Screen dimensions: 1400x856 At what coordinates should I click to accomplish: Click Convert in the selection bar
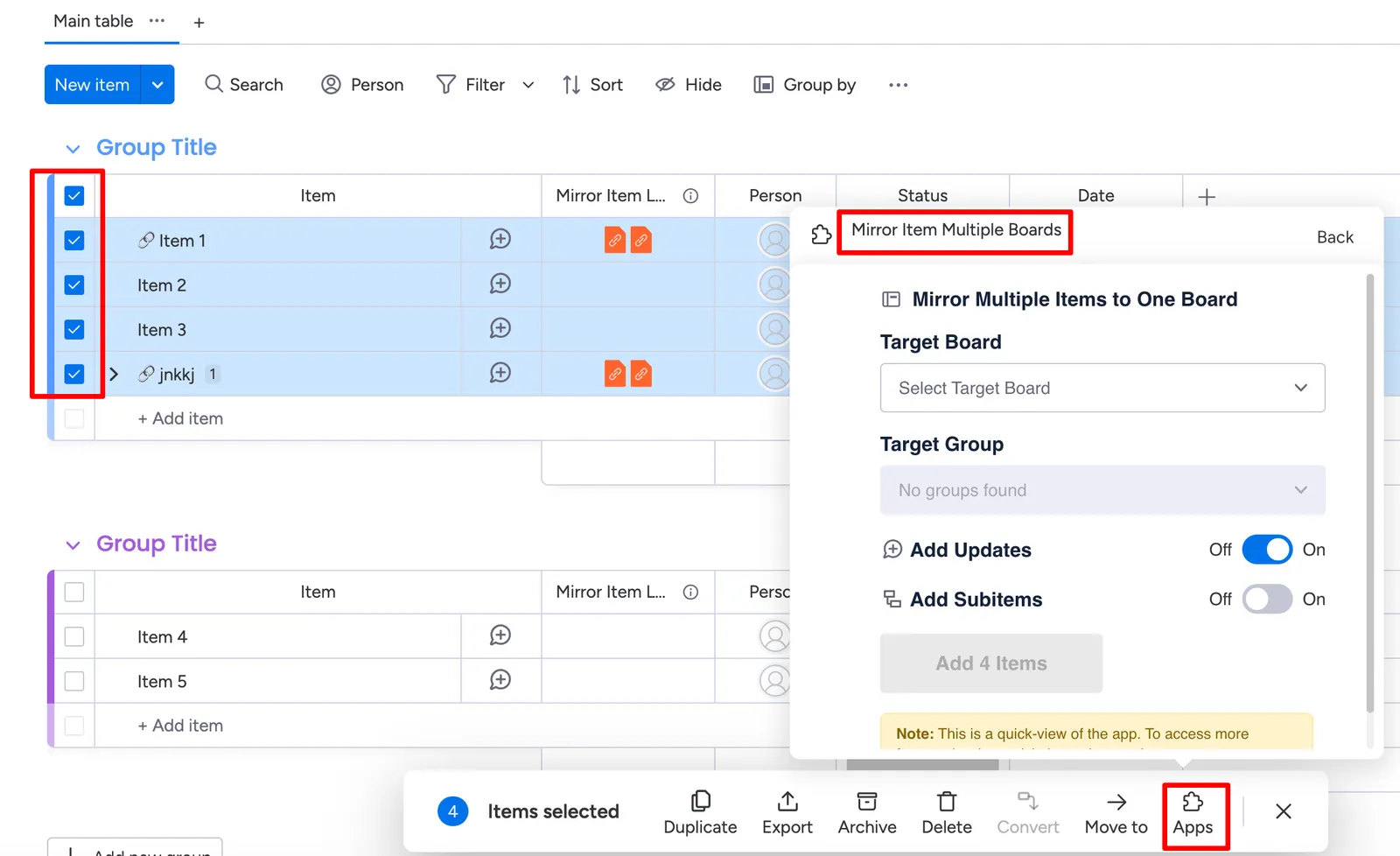pos(1028,813)
